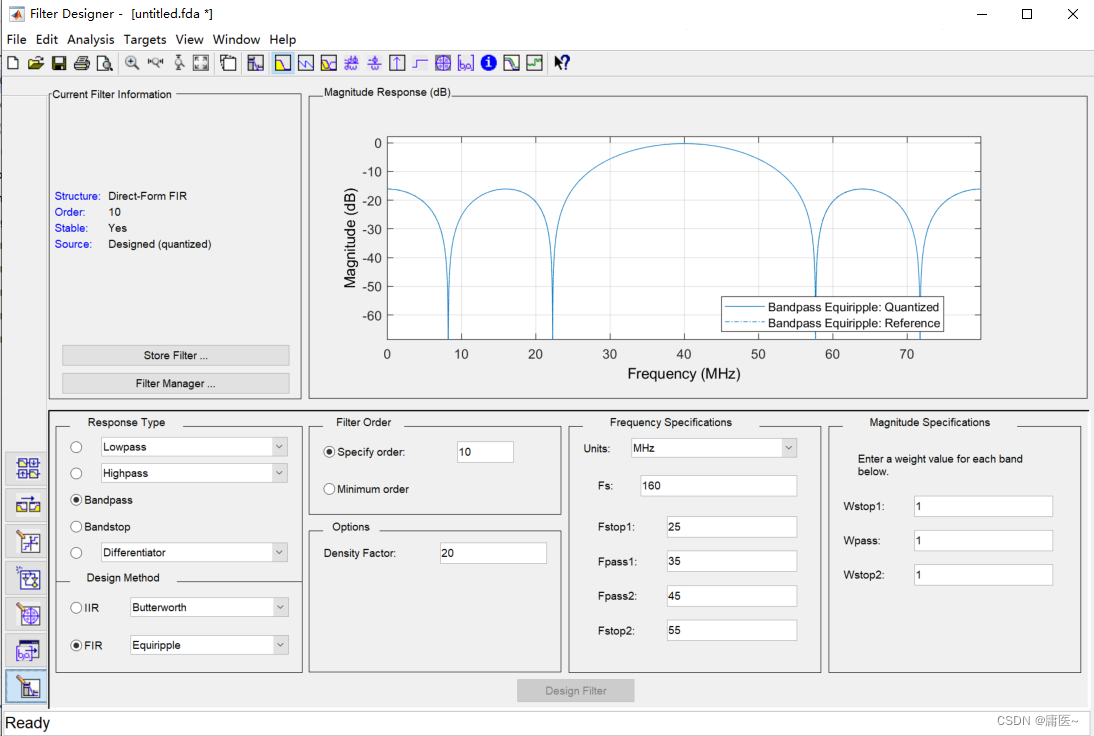
Task: Select the Zoom Y-axis tool
Action: pos(179,63)
